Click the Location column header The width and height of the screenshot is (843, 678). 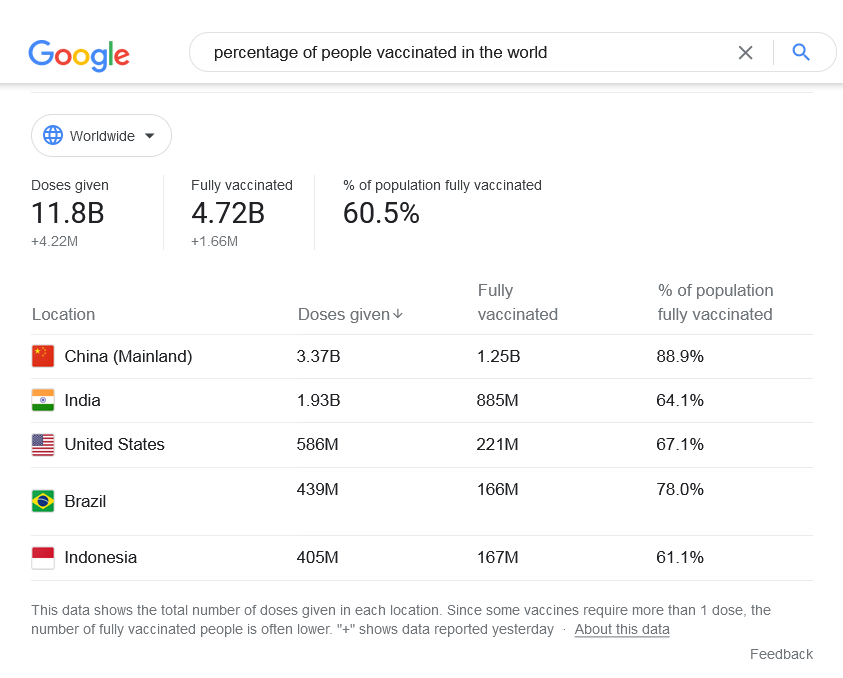[63, 315]
